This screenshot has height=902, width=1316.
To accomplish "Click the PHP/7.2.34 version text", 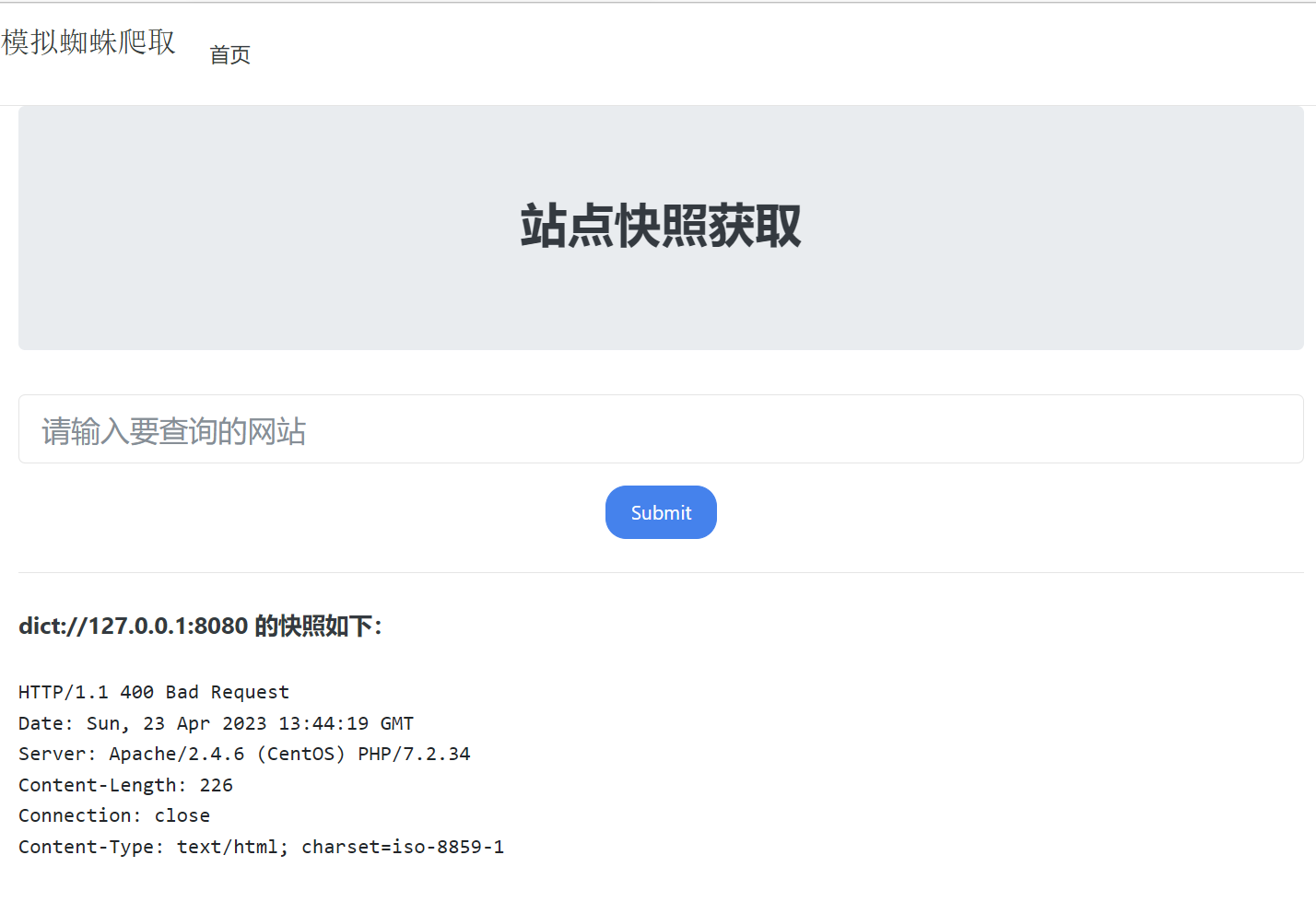I will coord(414,755).
